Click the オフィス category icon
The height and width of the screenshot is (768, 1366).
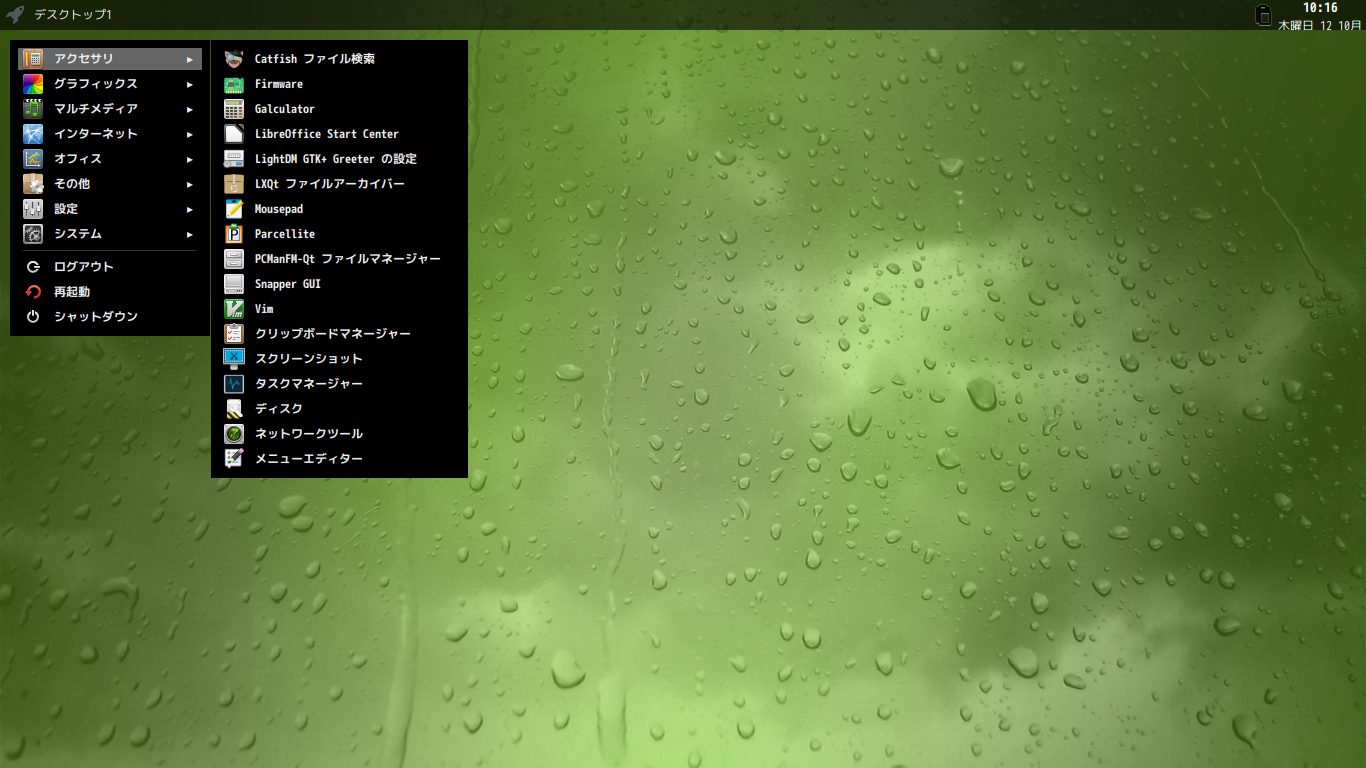click(33, 159)
